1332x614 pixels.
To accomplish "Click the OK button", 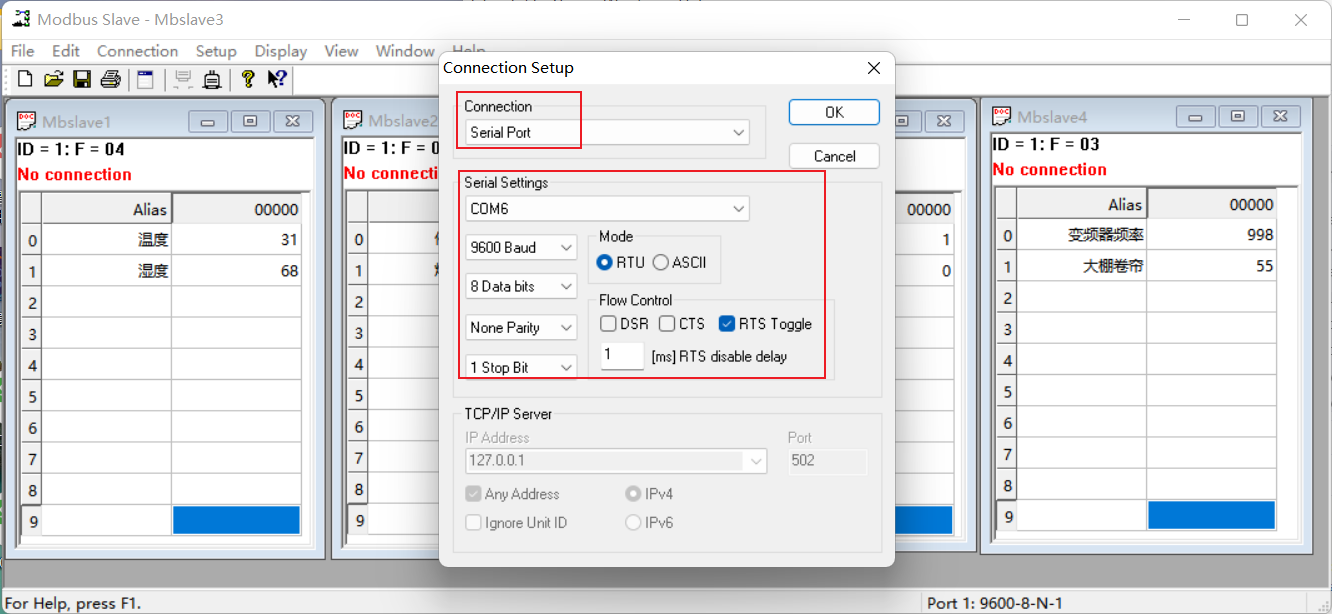I will point(834,112).
